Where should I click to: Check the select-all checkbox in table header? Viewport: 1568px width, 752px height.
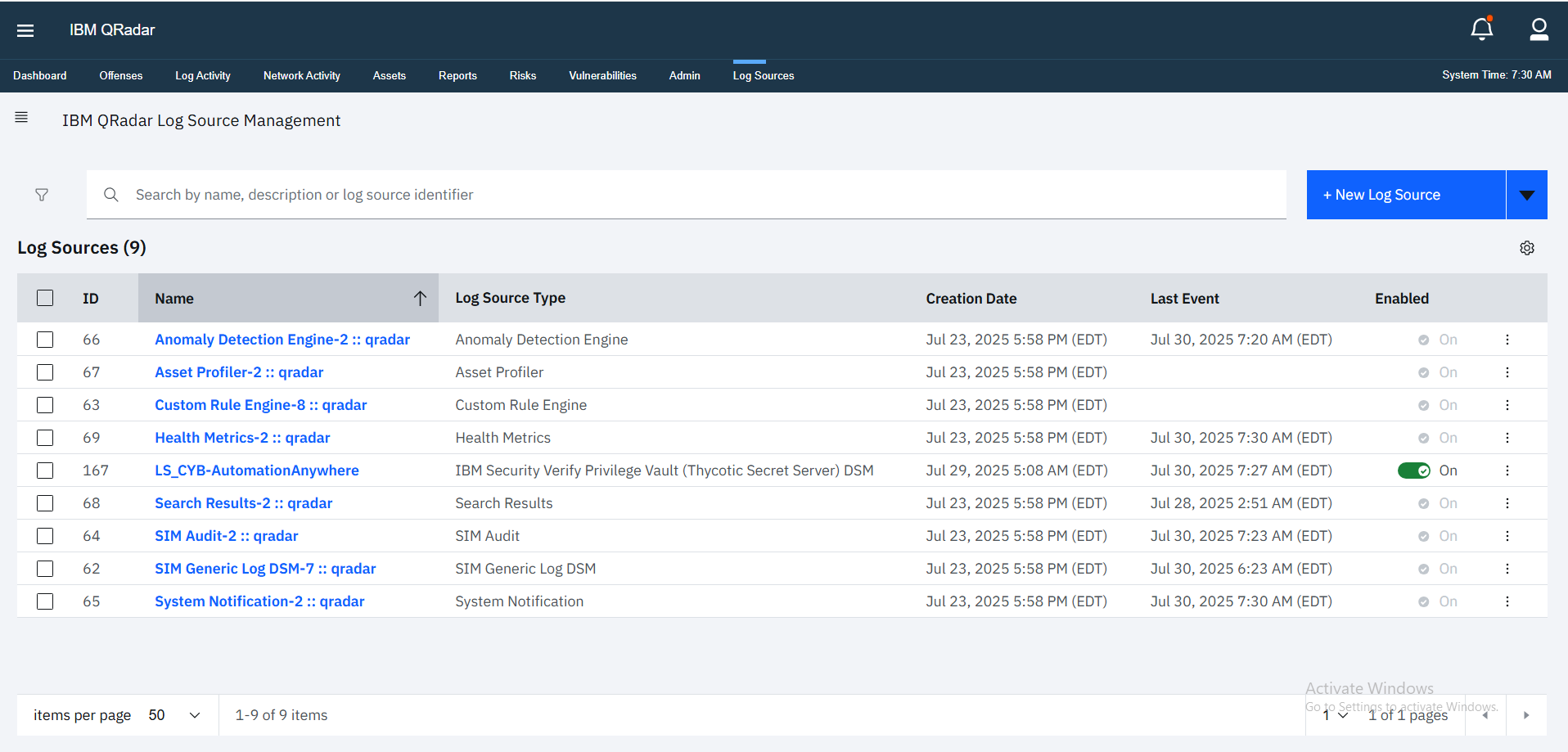click(x=45, y=298)
